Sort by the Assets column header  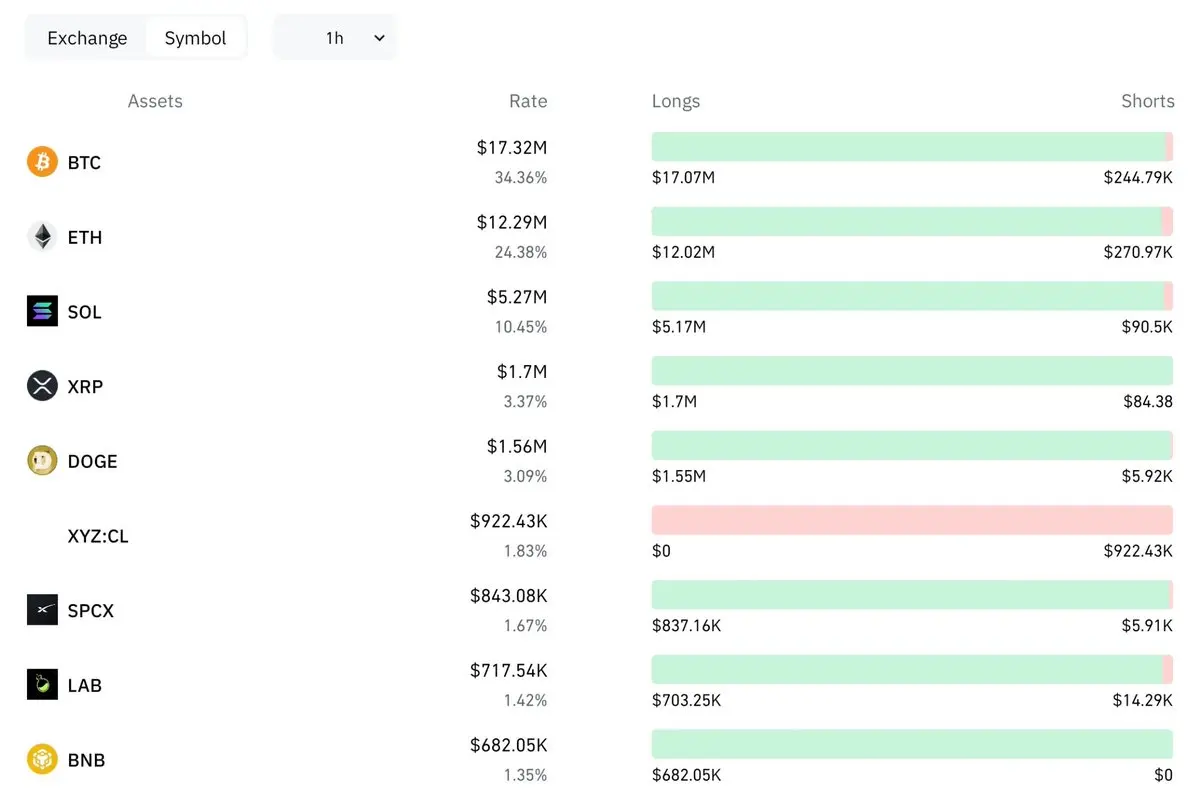155,101
